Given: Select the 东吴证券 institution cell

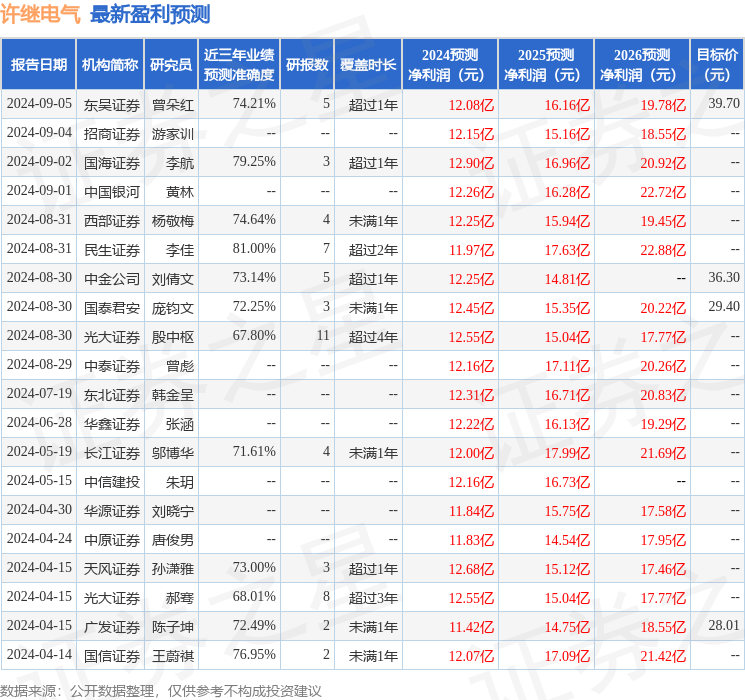Looking at the screenshot, I should (112, 105).
